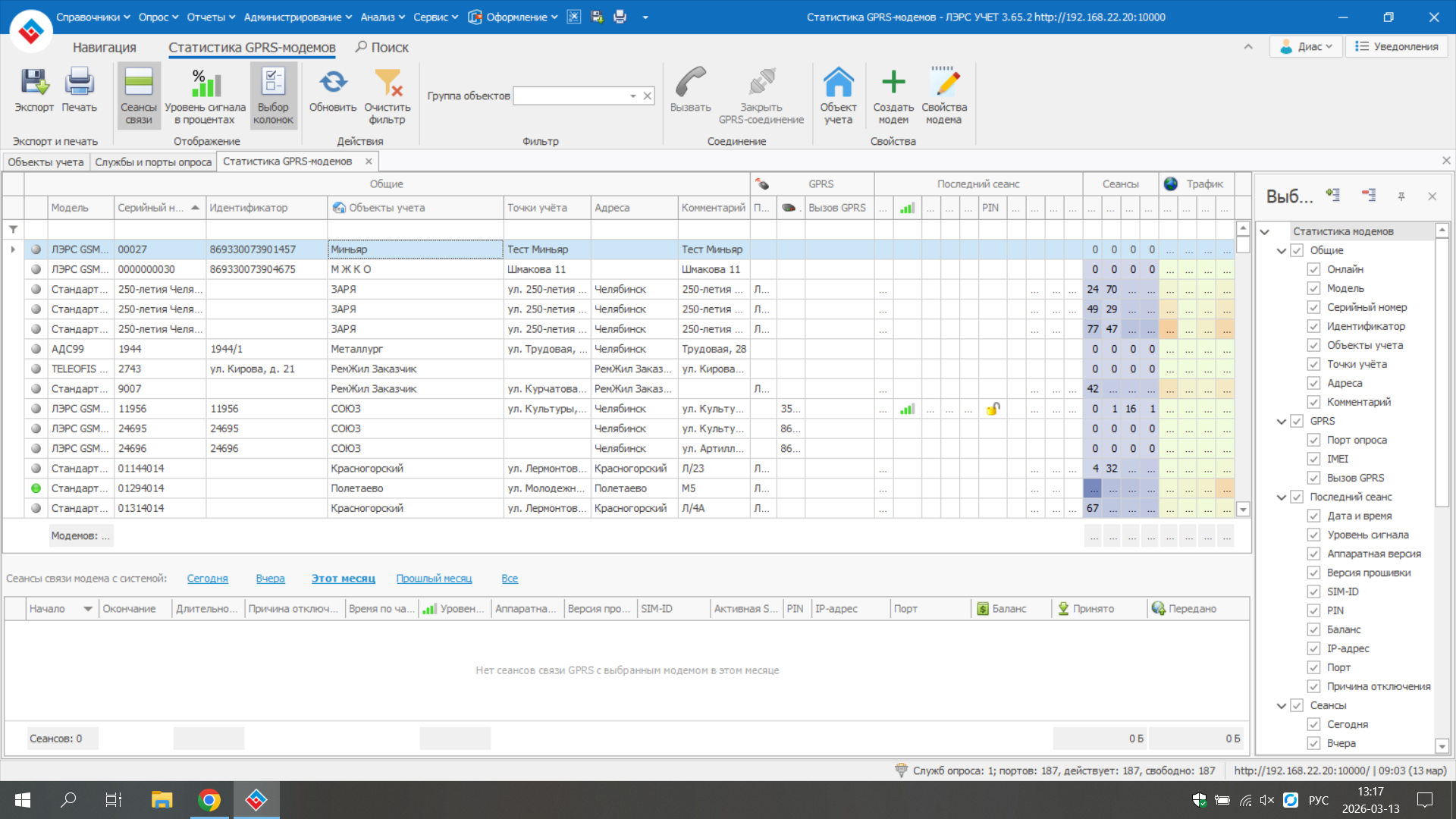Screen dimensions: 1456x819
Task: Click the Прошлый месяц link
Action: point(434,579)
